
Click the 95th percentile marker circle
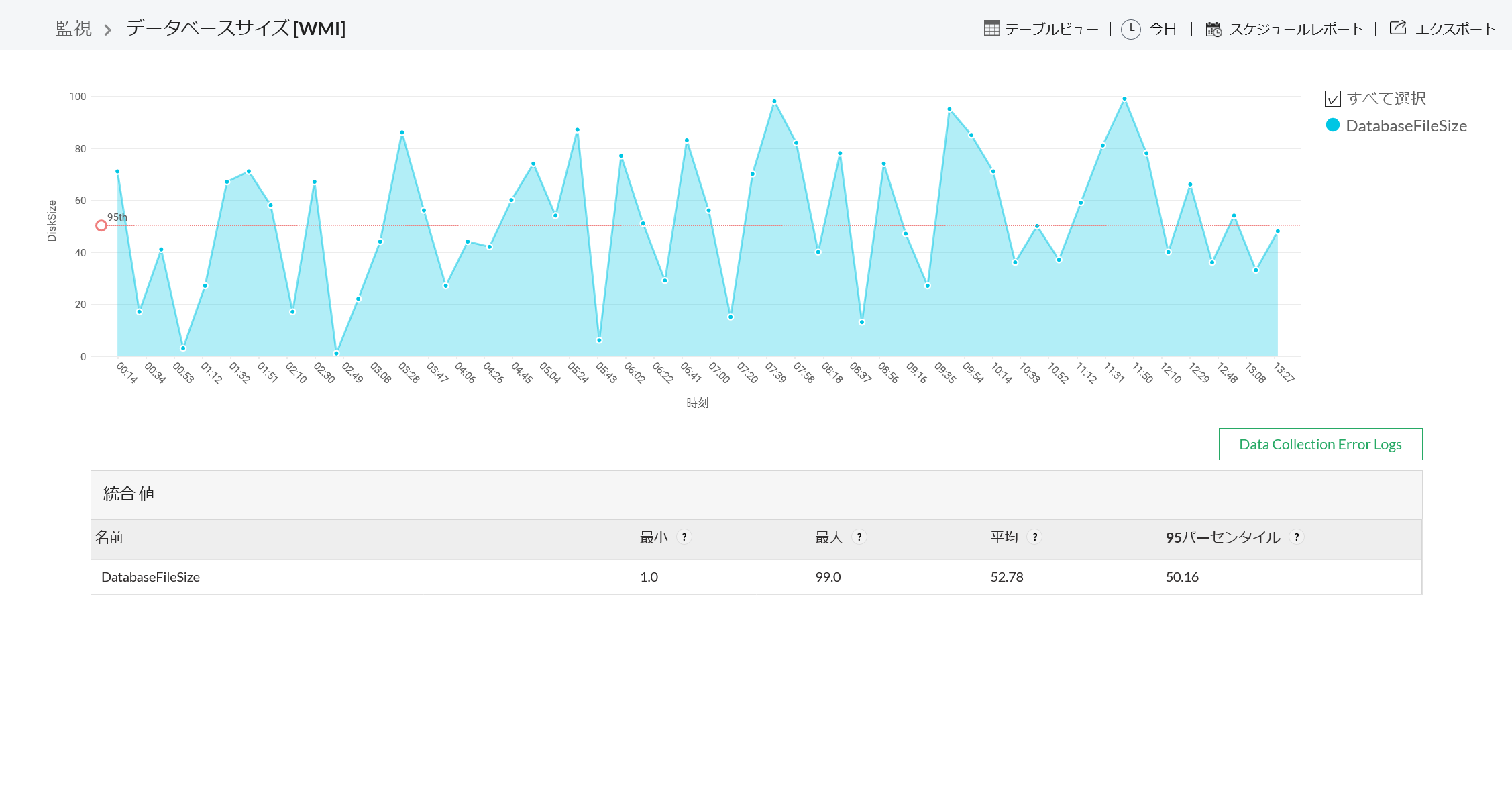pyautogui.click(x=101, y=225)
